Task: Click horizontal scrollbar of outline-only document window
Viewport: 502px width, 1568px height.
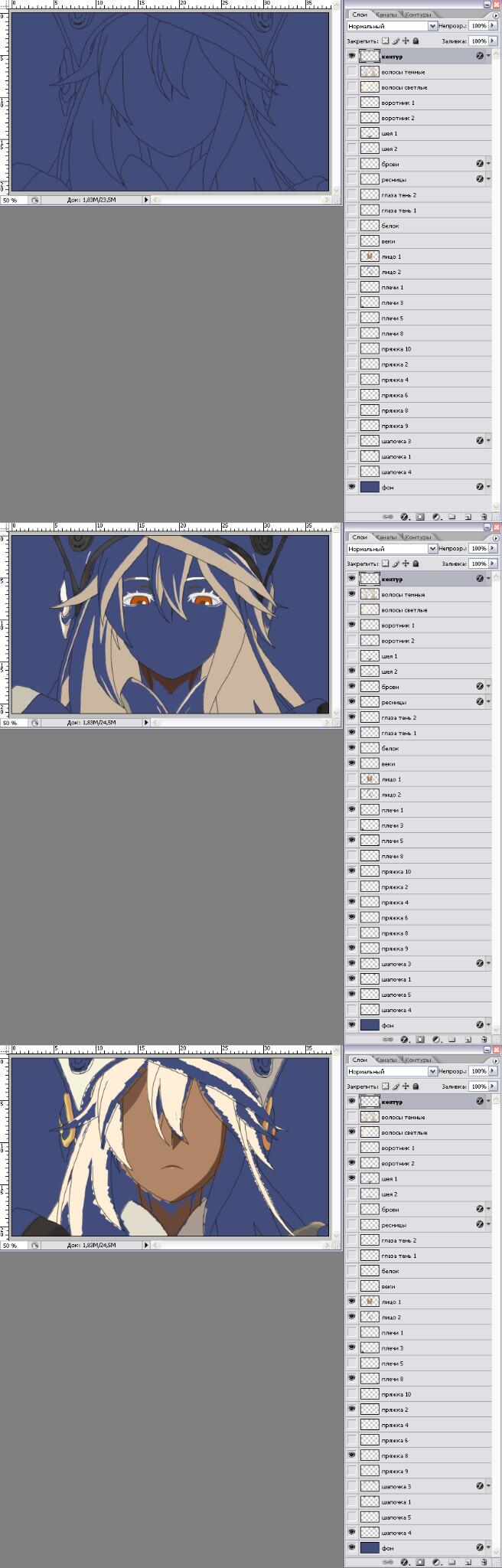Action: pyautogui.click(x=240, y=200)
